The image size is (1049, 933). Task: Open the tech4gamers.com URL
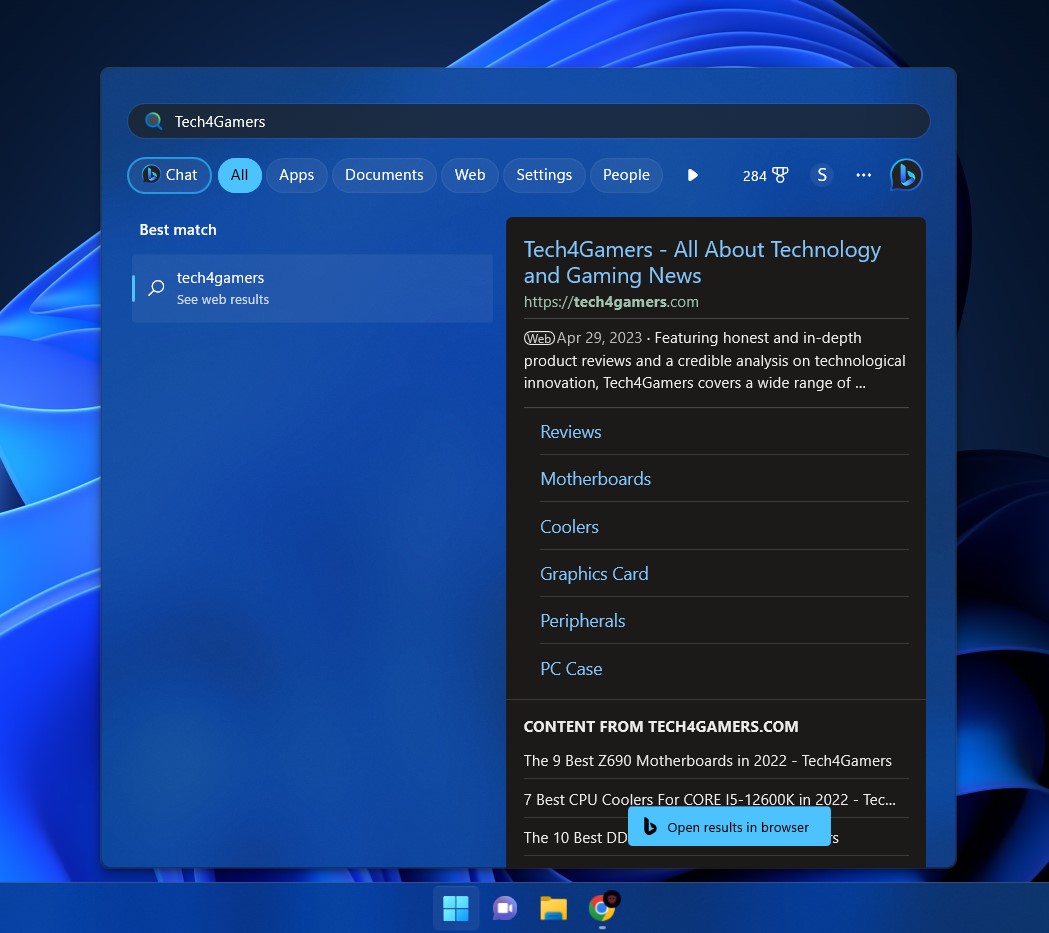coord(611,302)
